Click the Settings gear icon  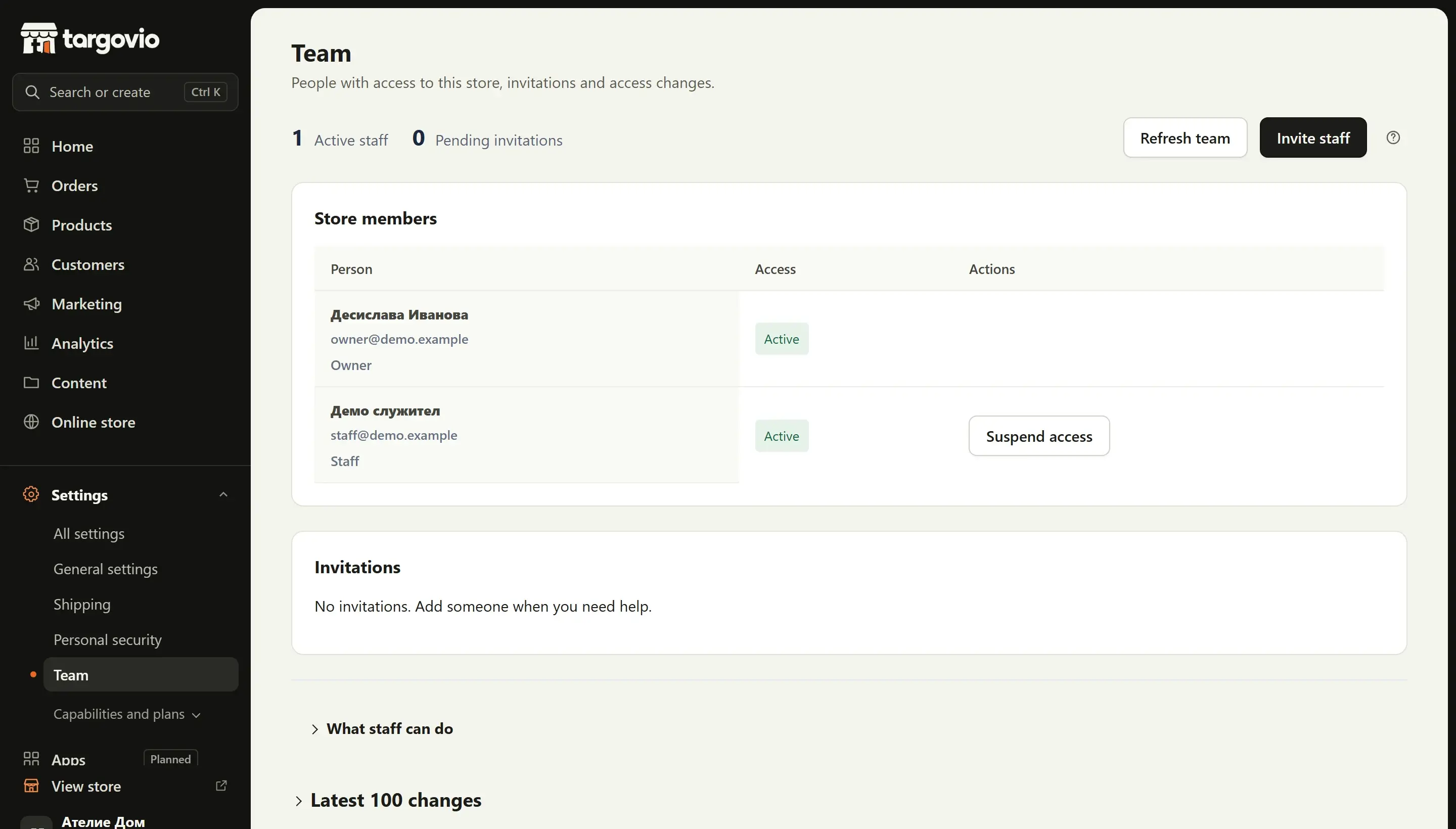tap(31, 494)
